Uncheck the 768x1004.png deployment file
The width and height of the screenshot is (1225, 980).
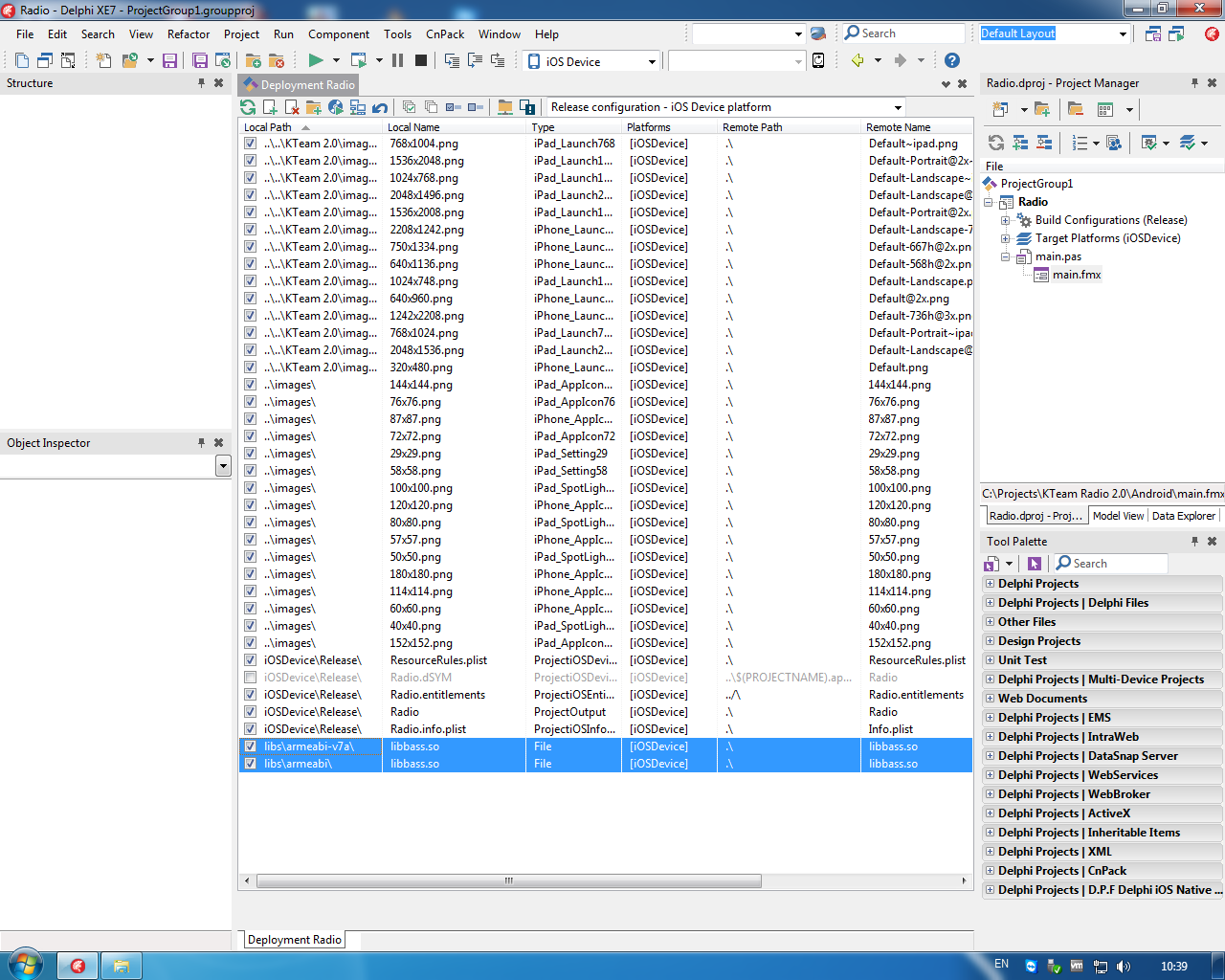250,144
